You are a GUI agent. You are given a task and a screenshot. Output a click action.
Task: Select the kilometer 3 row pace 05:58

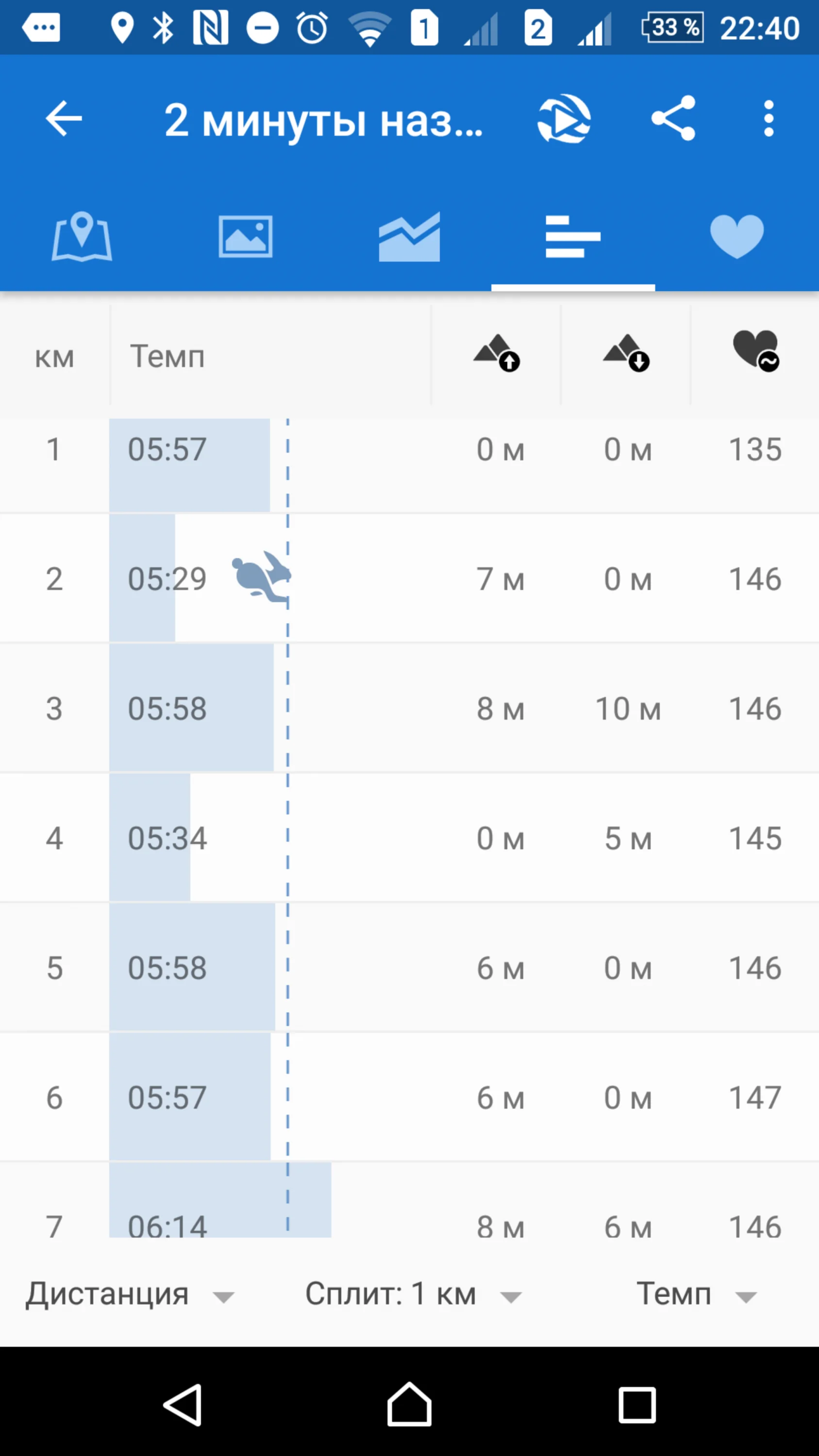[x=167, y=708]
